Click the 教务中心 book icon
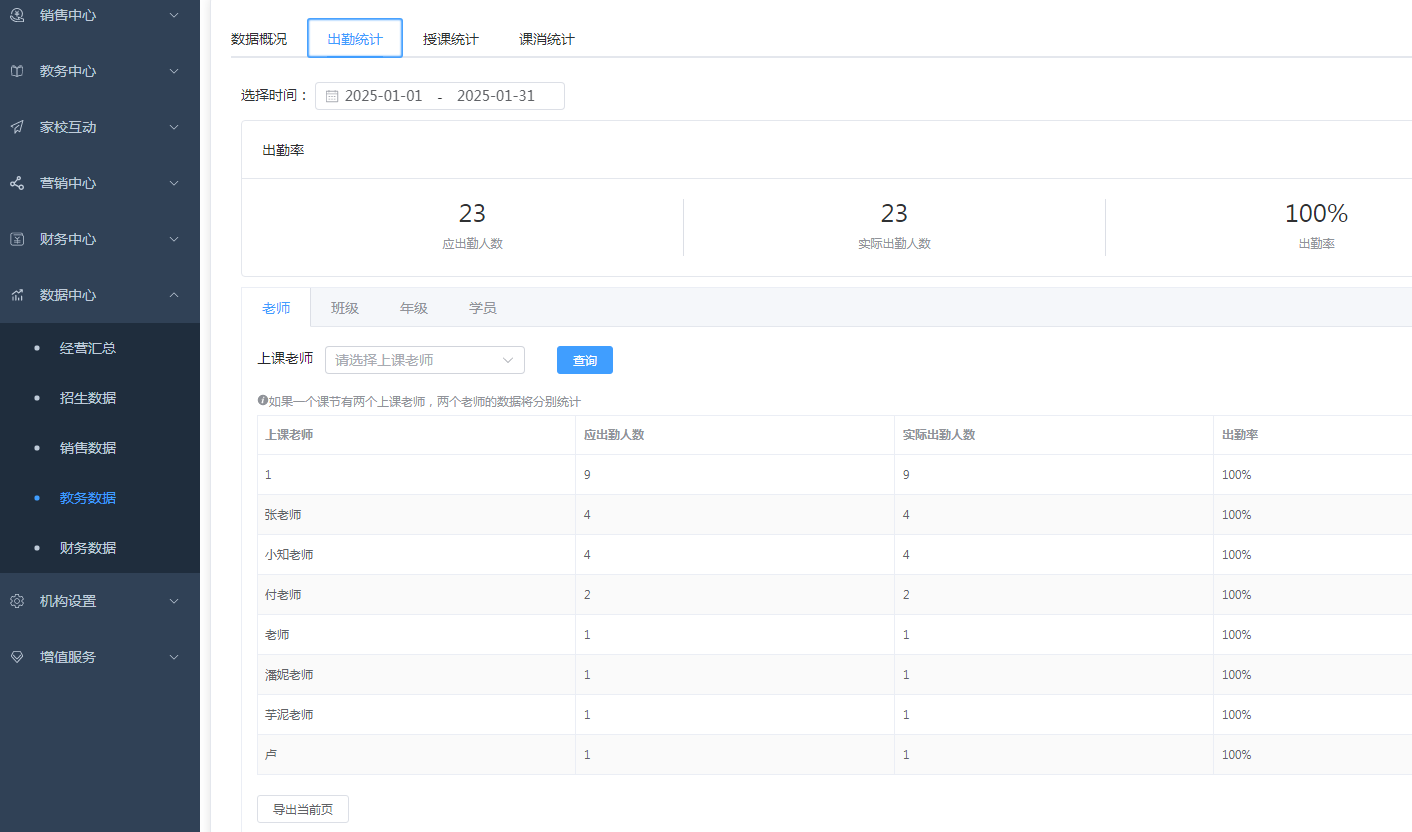Image resolution: width=1412 pixels, height=832 pixels. (x=17, y=71)
